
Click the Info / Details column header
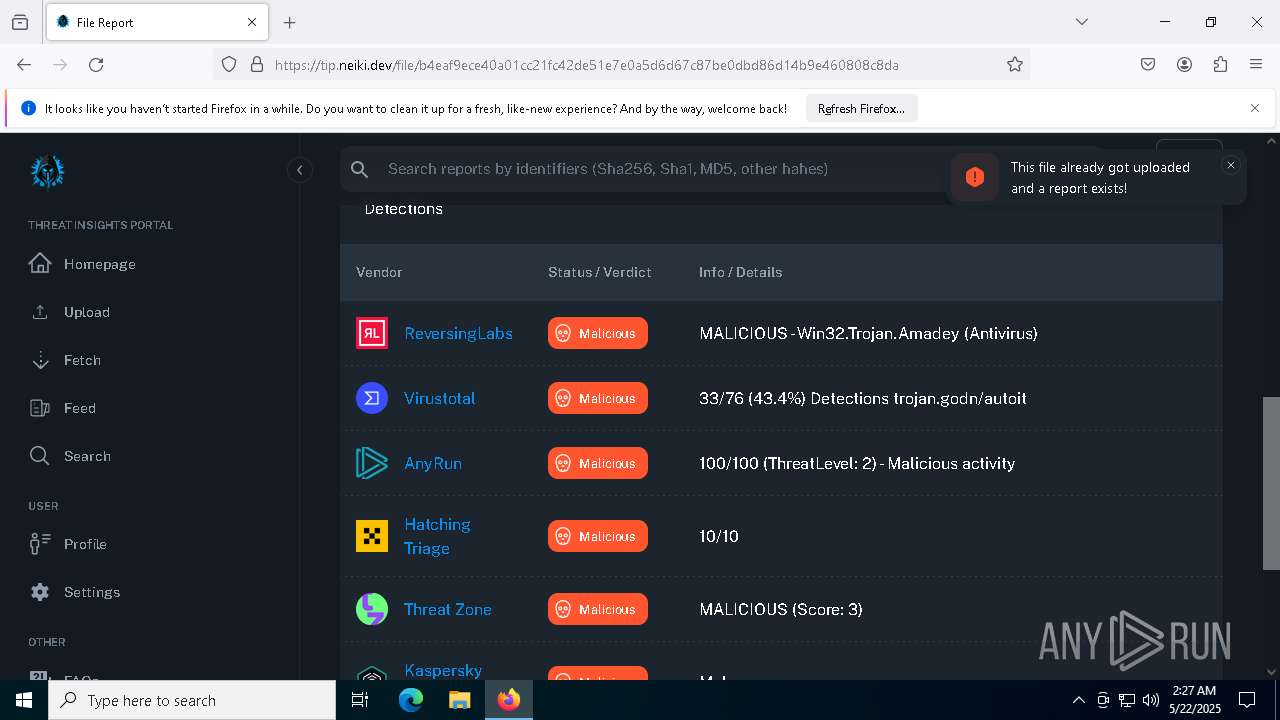click(740, 272)
